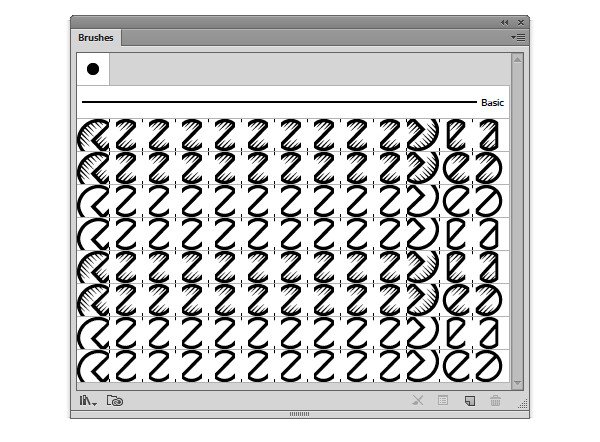This screenshot has height=442, width=600.
Task: Select first tile of bottom pattern brush
Action: (93, 365)
